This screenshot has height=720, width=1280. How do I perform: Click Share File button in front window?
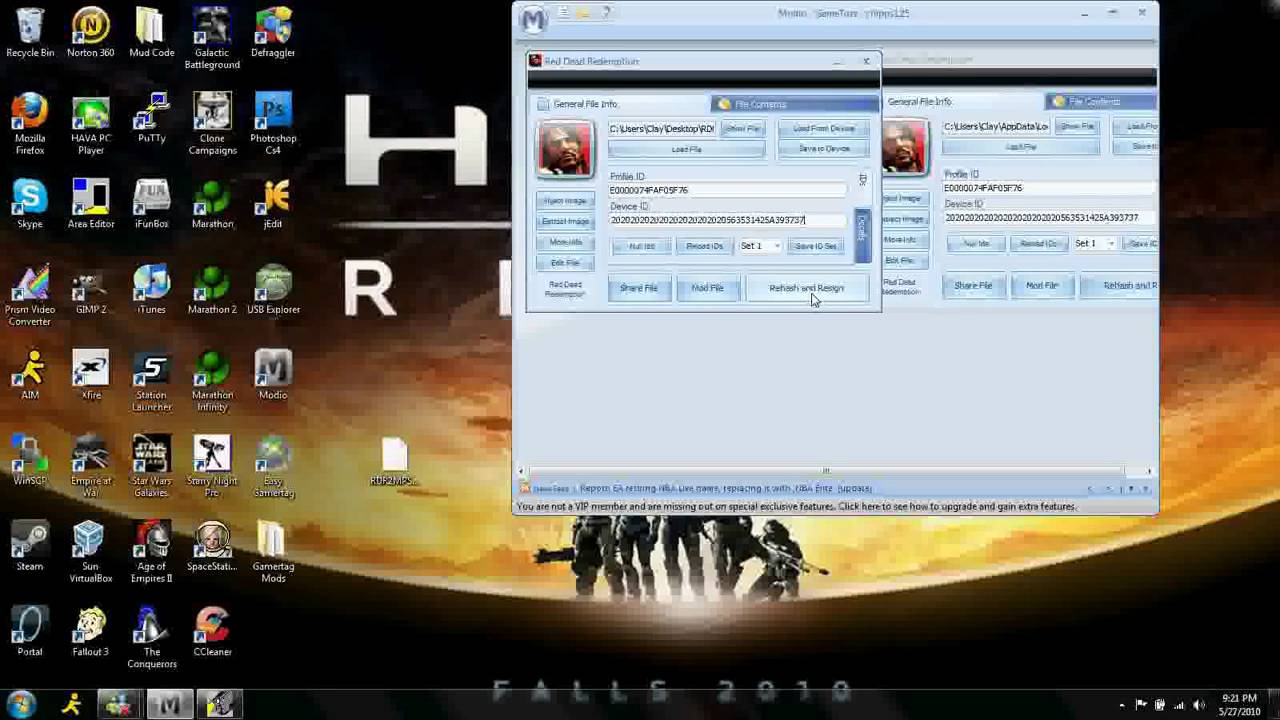pos(639,288)
